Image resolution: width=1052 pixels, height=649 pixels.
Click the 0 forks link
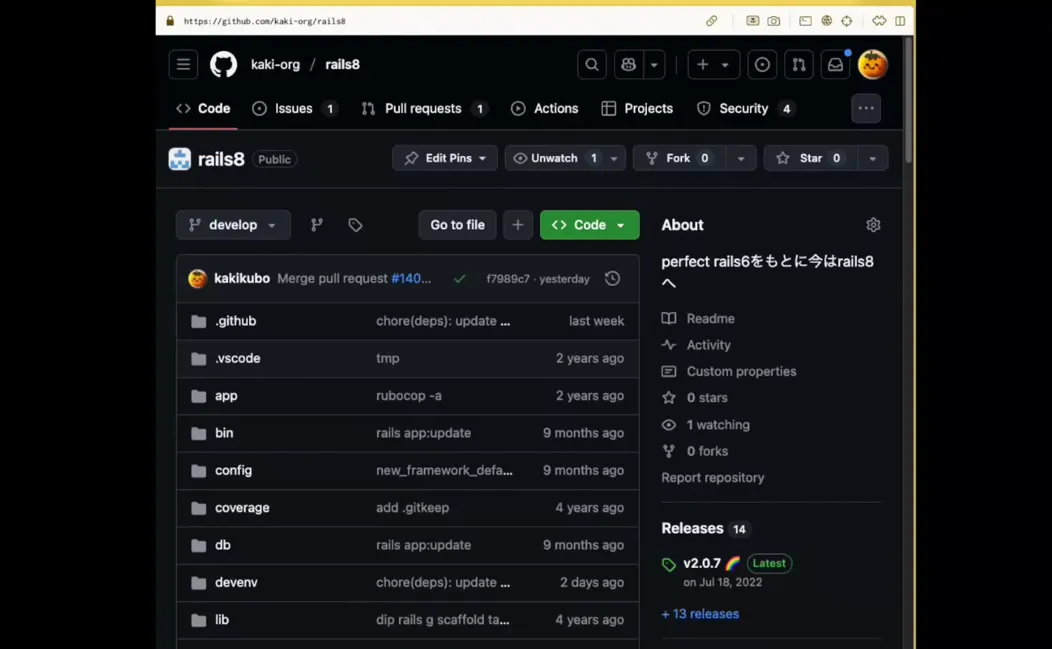click(x=694, y=451)
